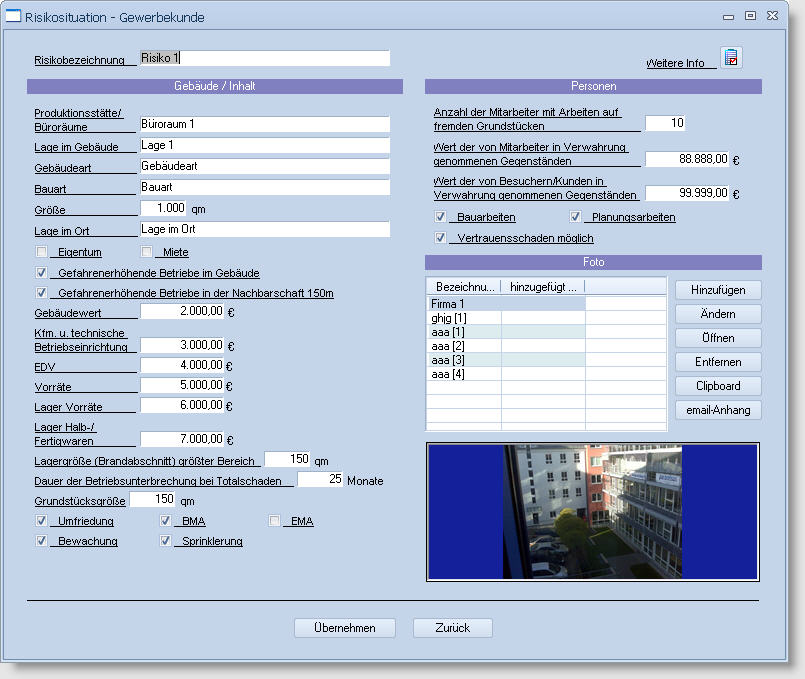Confirm the form with Übernehmen
Image resolution: width=805 pixels, height=679 pixels.
click(x=344, y=628)
